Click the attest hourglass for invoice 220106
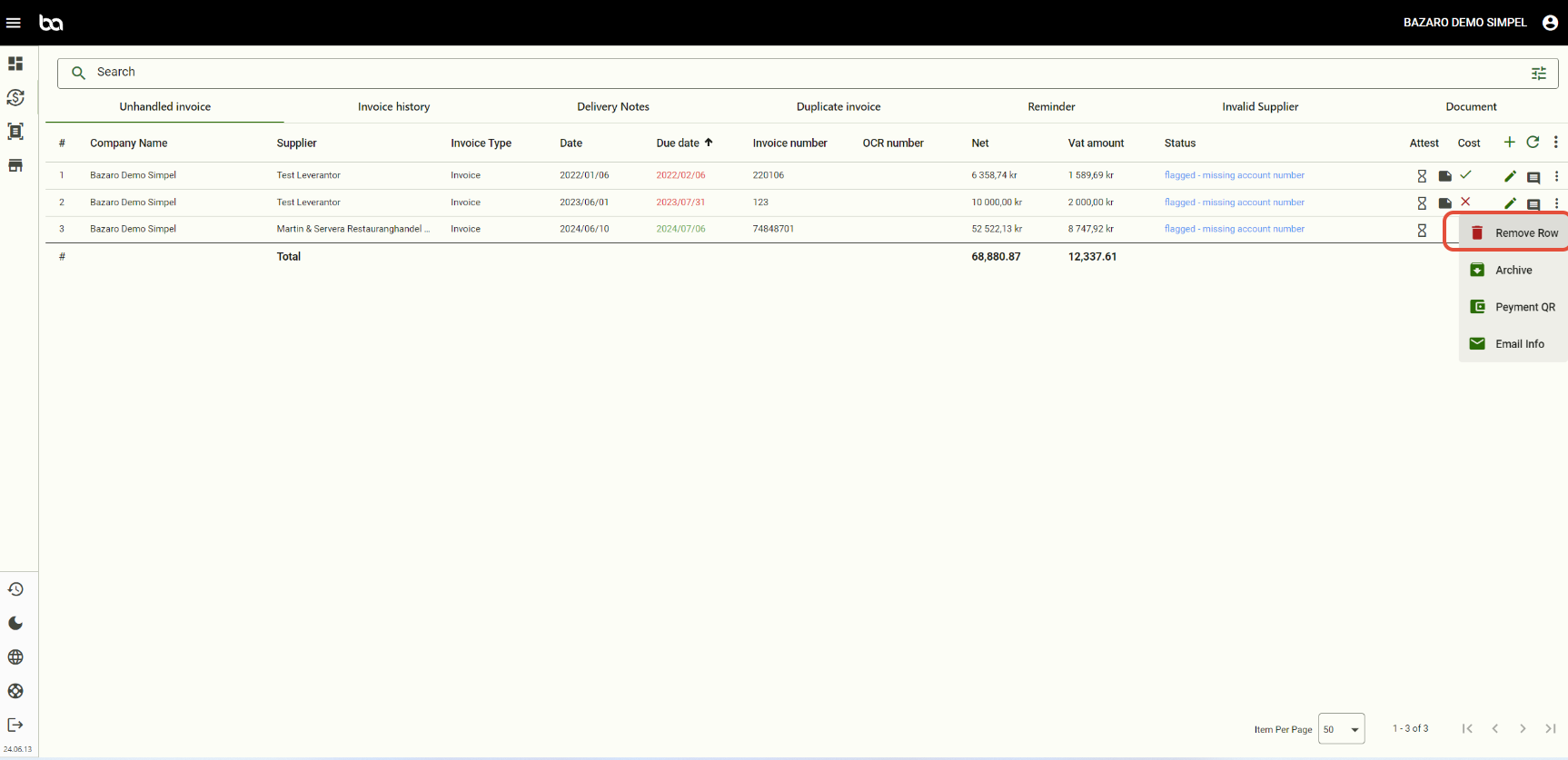 tap(1422, 176)
